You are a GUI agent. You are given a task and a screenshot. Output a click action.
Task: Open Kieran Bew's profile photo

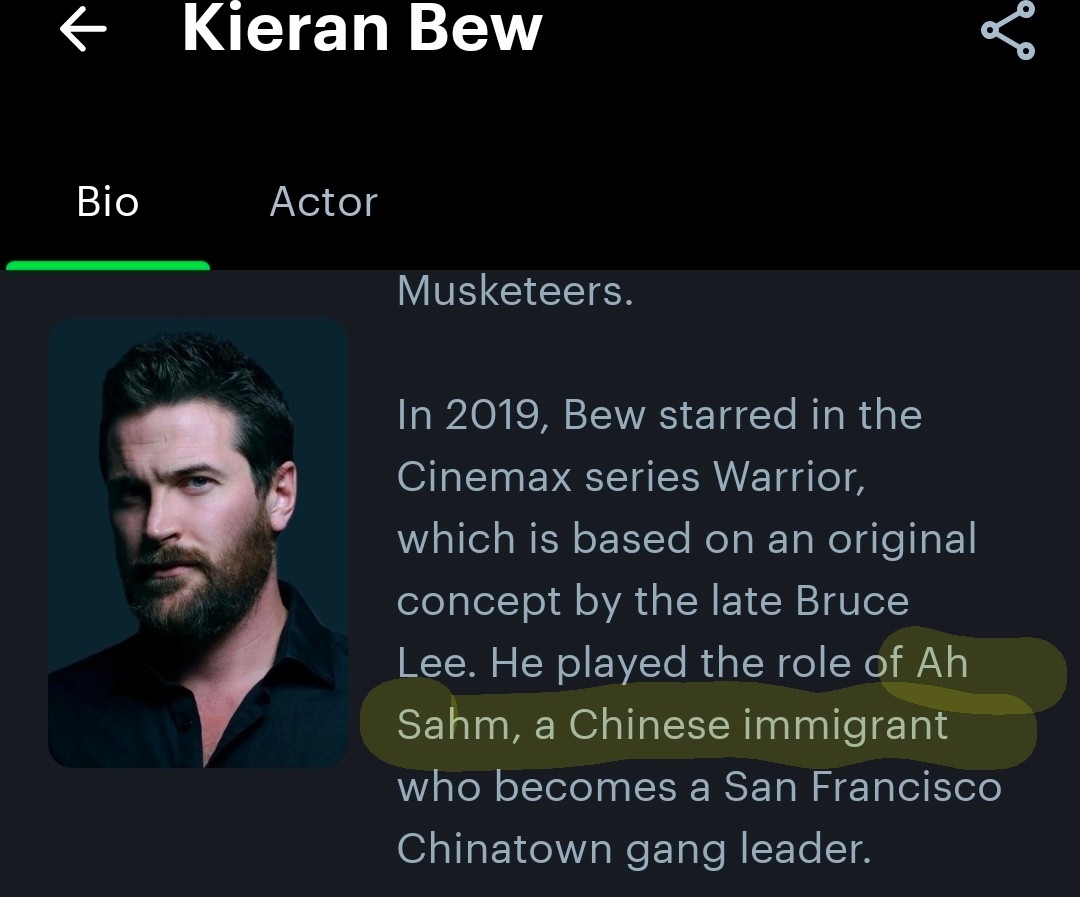click(x=198, y=543)
